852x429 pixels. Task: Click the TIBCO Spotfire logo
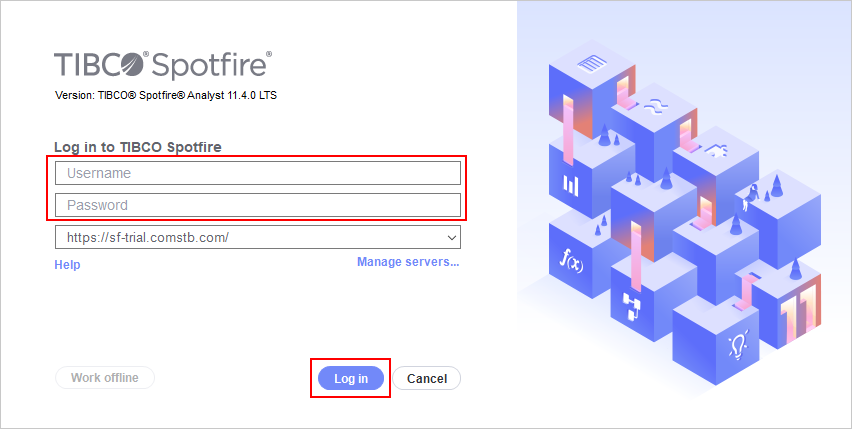point(163,65)
